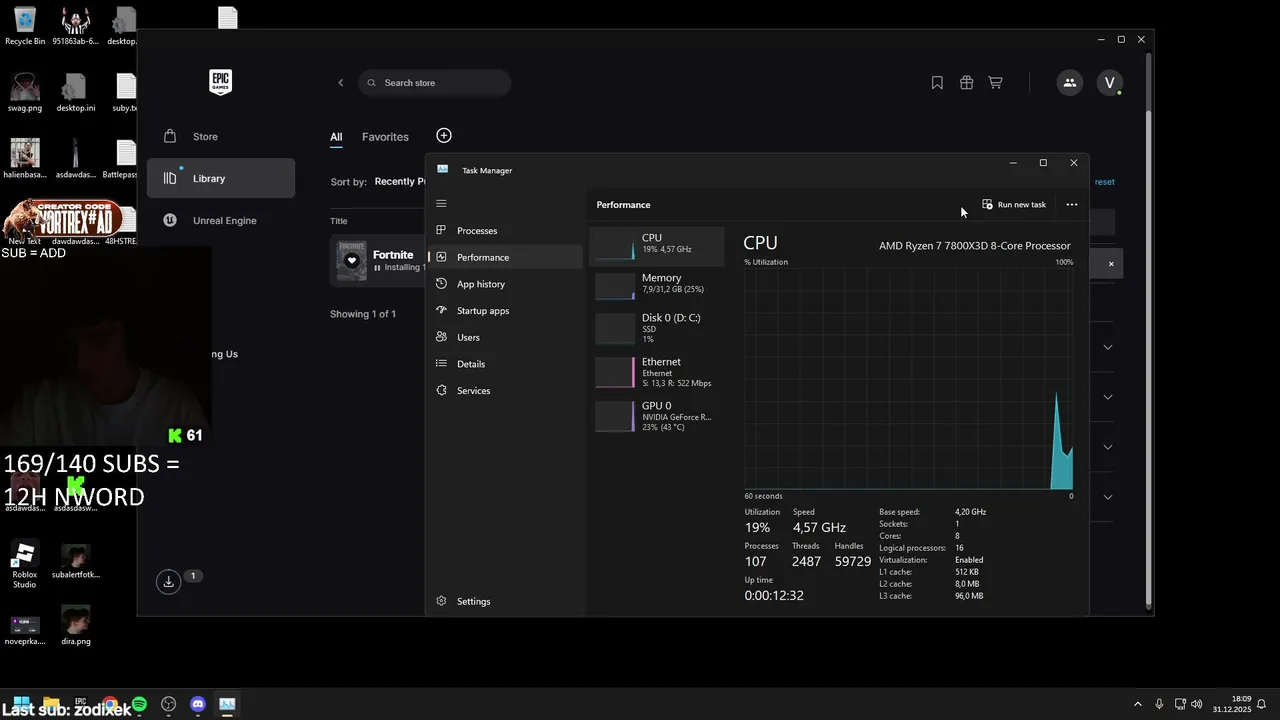Expand the third Epic filter chevron
Screen dimensions: 1280x720
[x=1107, y=447]
